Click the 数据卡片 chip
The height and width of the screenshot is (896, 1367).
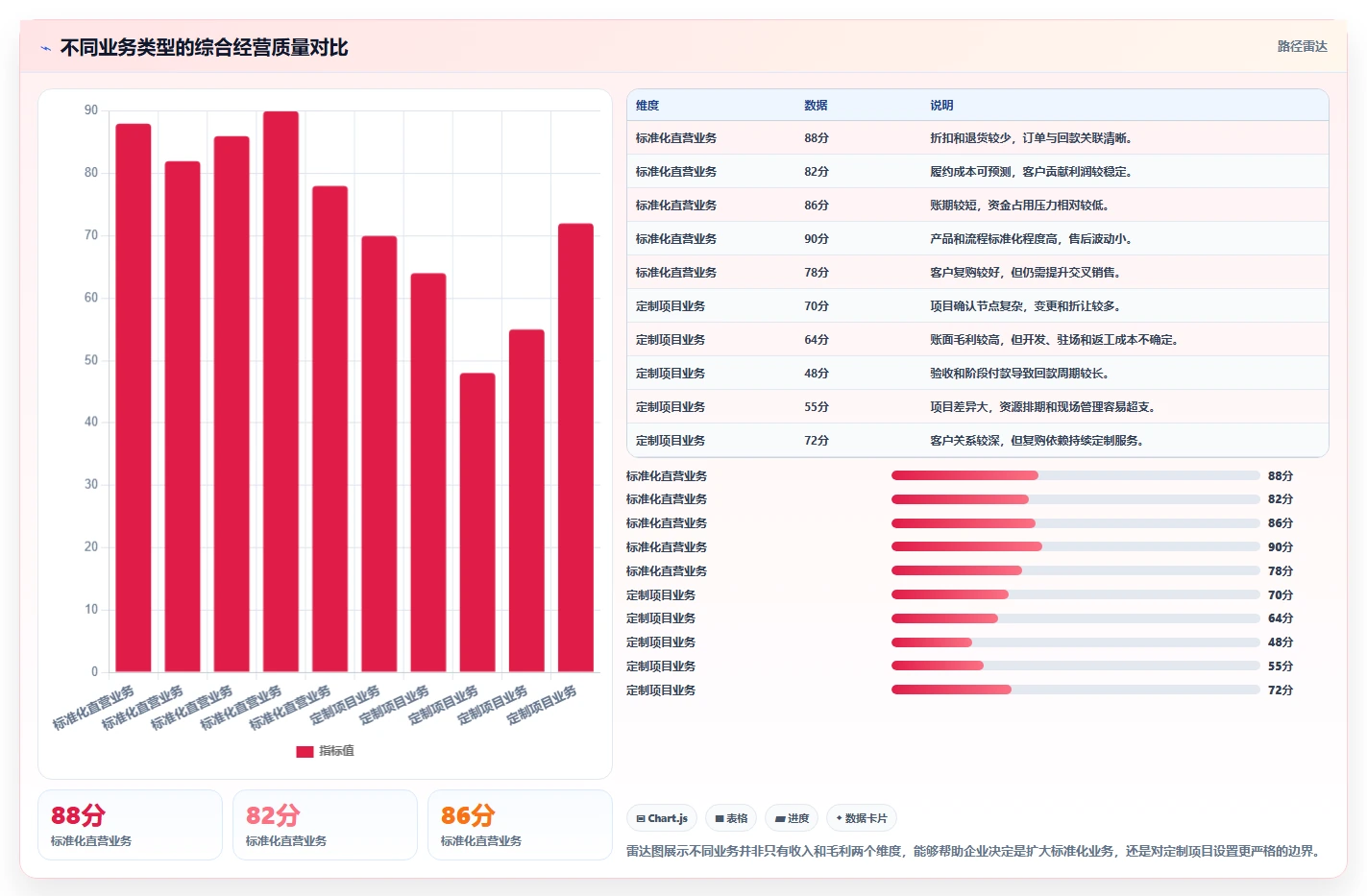[x=862, y=818]
